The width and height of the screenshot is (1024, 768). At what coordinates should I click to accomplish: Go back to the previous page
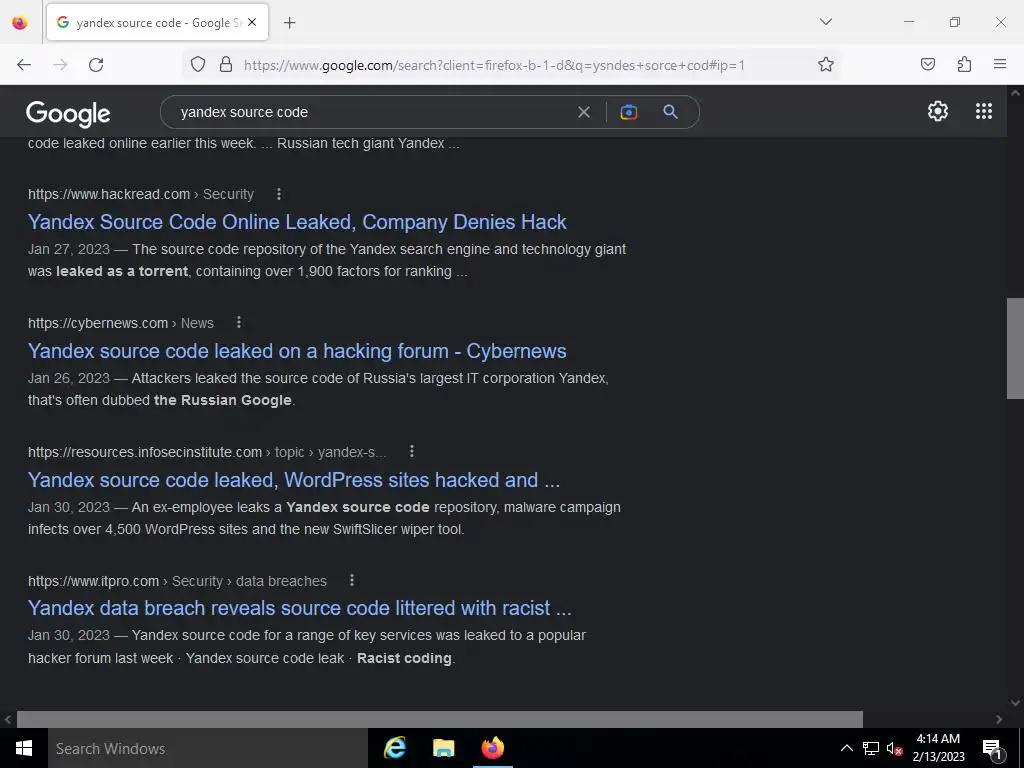point(24,65)
